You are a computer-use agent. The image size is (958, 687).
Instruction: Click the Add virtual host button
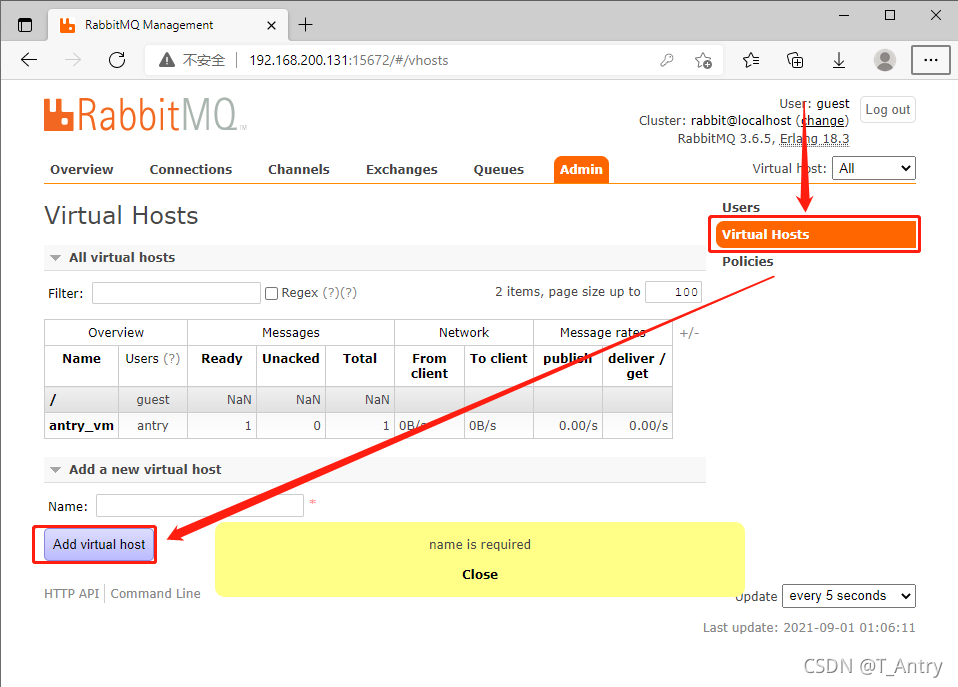point(99,545)
